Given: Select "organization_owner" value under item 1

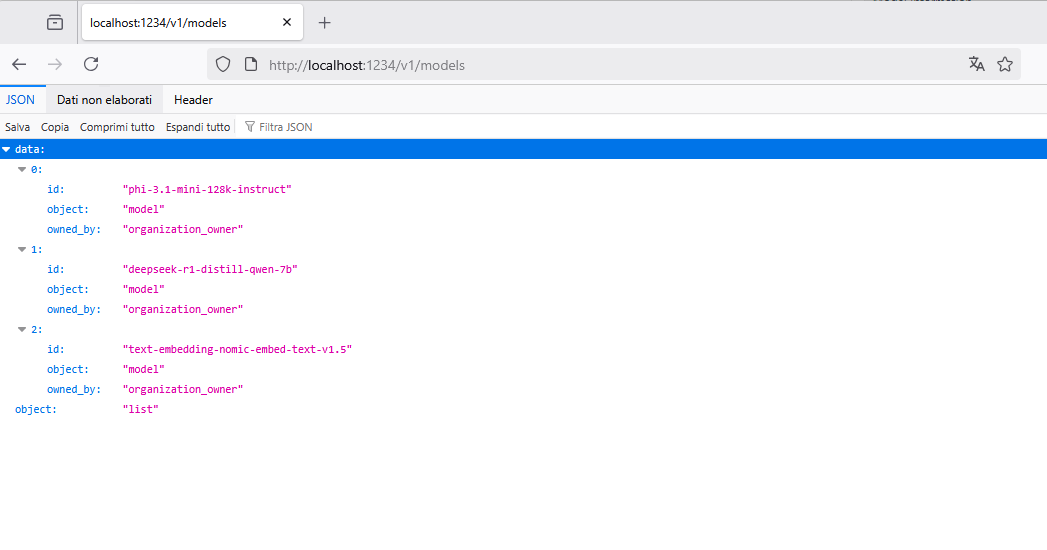Looking at the screenshot, I should click(183, 310).
